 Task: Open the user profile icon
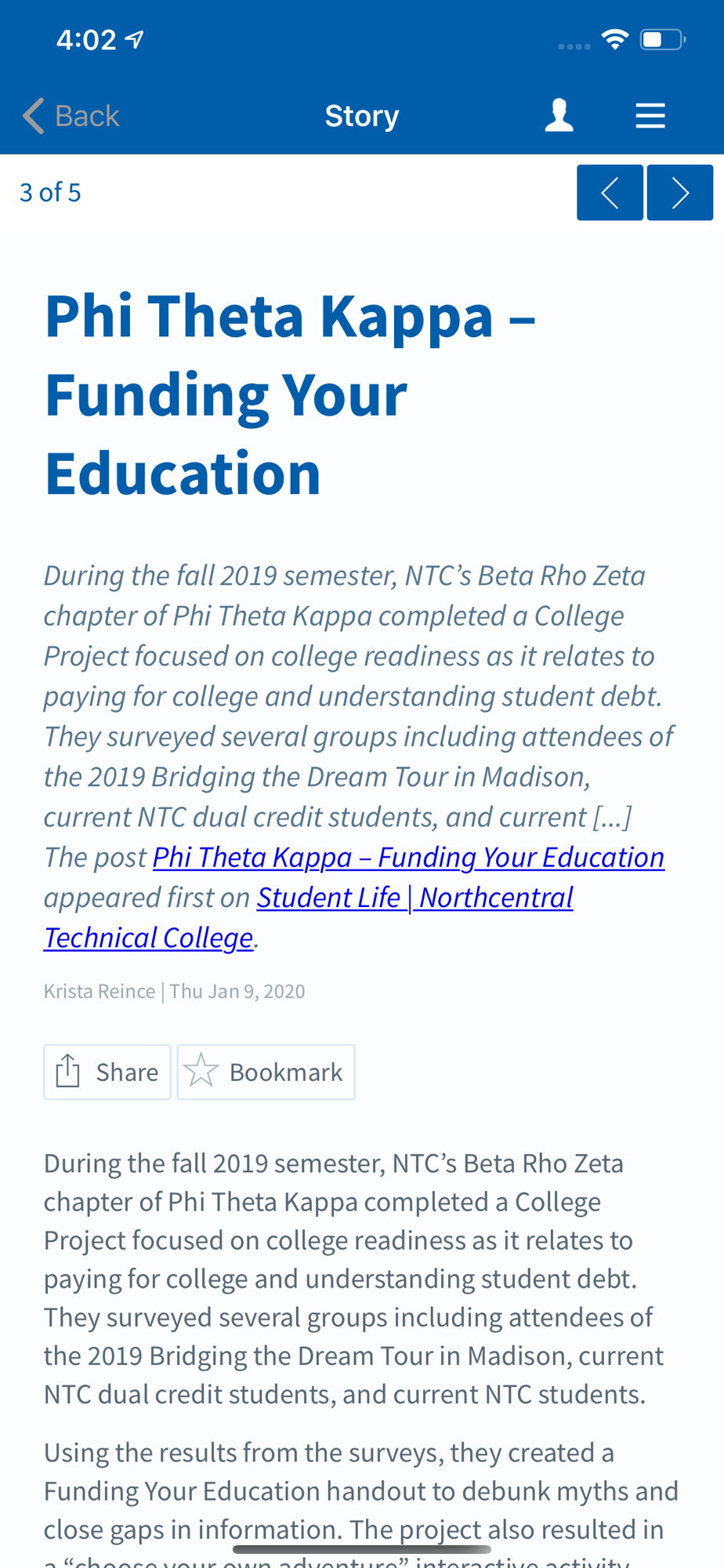point(559,115)
